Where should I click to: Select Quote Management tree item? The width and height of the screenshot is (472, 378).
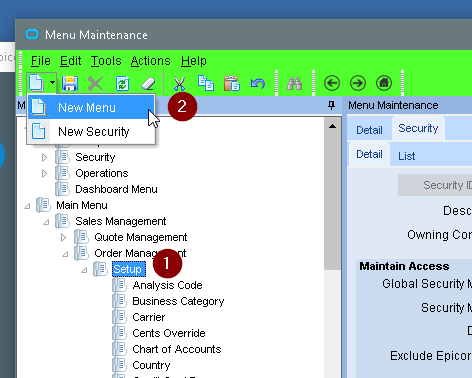coord(140,237)
